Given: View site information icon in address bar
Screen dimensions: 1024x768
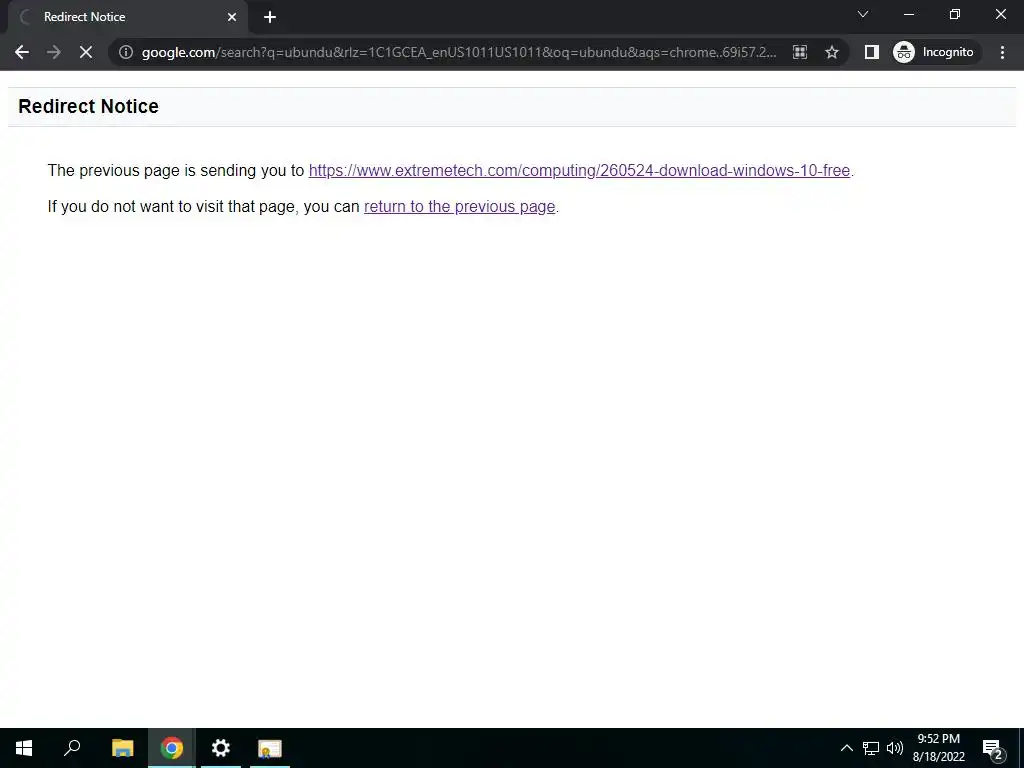Looking at the screenshot, I should tap(126, 52).
